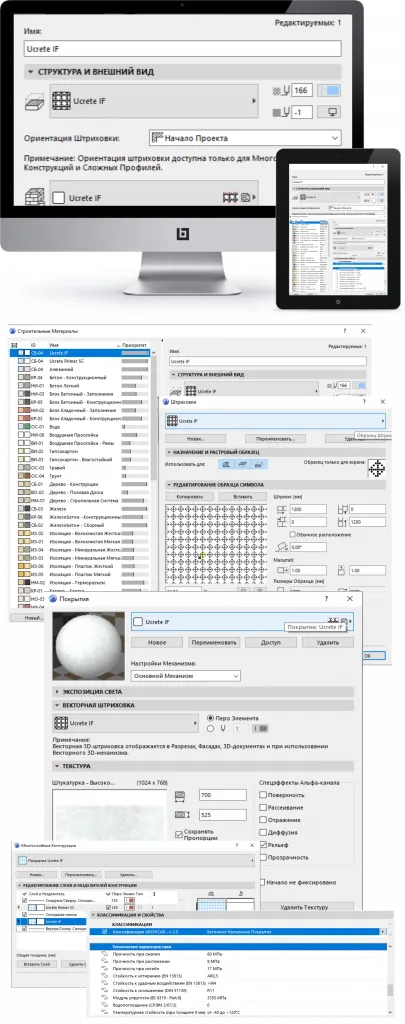Viewport: 405px width, 1024px height.
Task: Click Новое in the Покрытия window
Action: (157, 643)
